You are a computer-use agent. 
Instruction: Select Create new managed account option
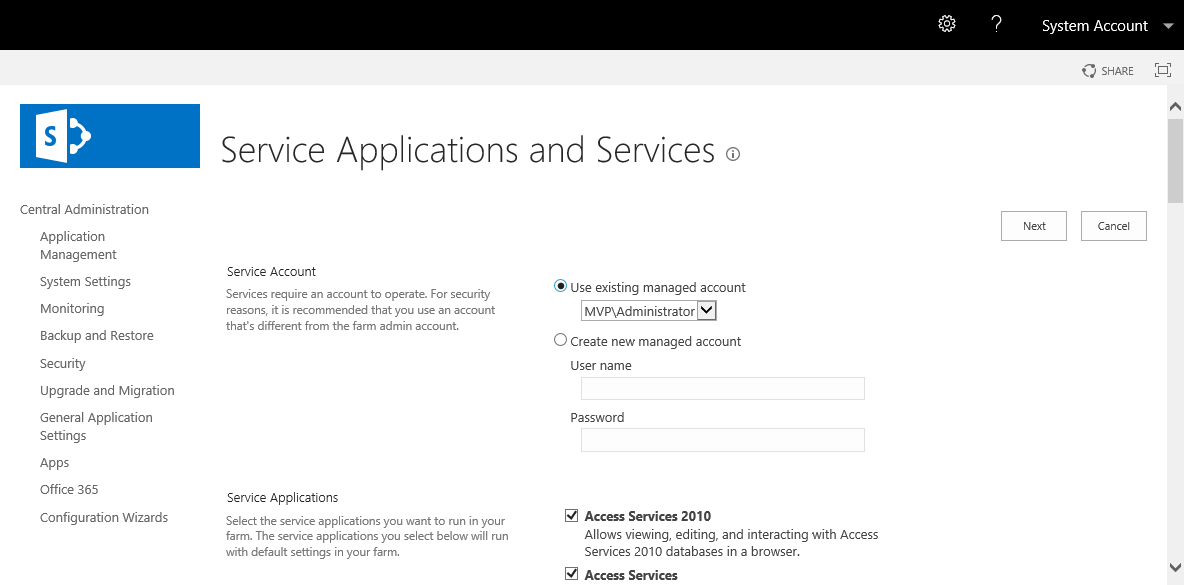pyautogui.click(x=561, y=340)
